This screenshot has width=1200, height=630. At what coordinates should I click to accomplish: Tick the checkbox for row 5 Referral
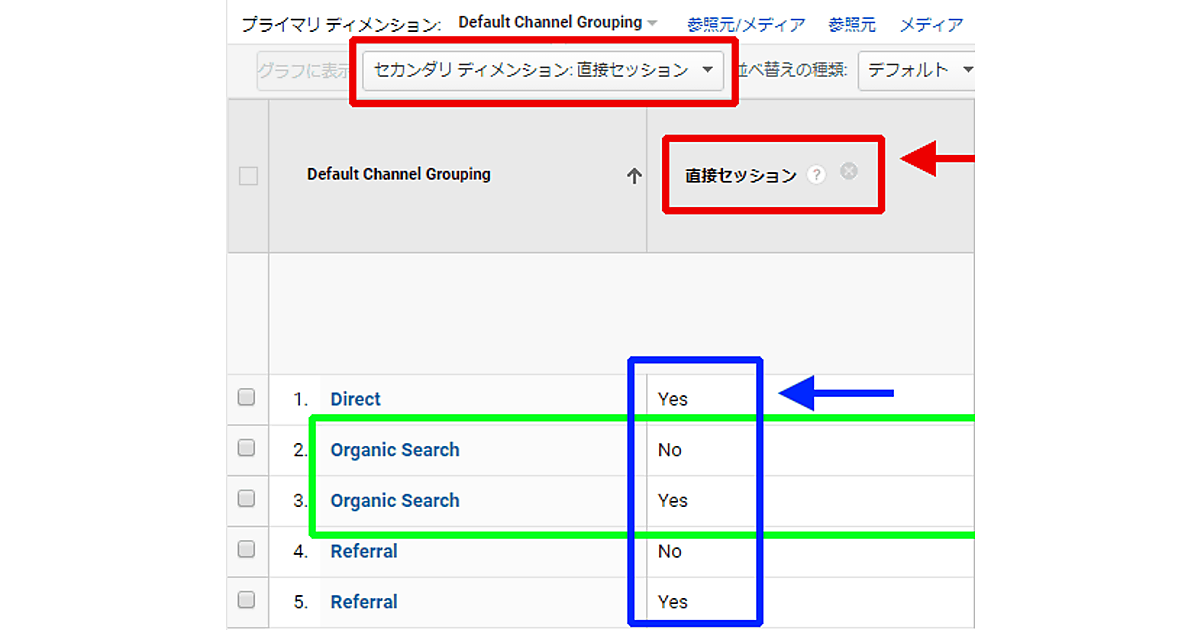pos(247,601)
